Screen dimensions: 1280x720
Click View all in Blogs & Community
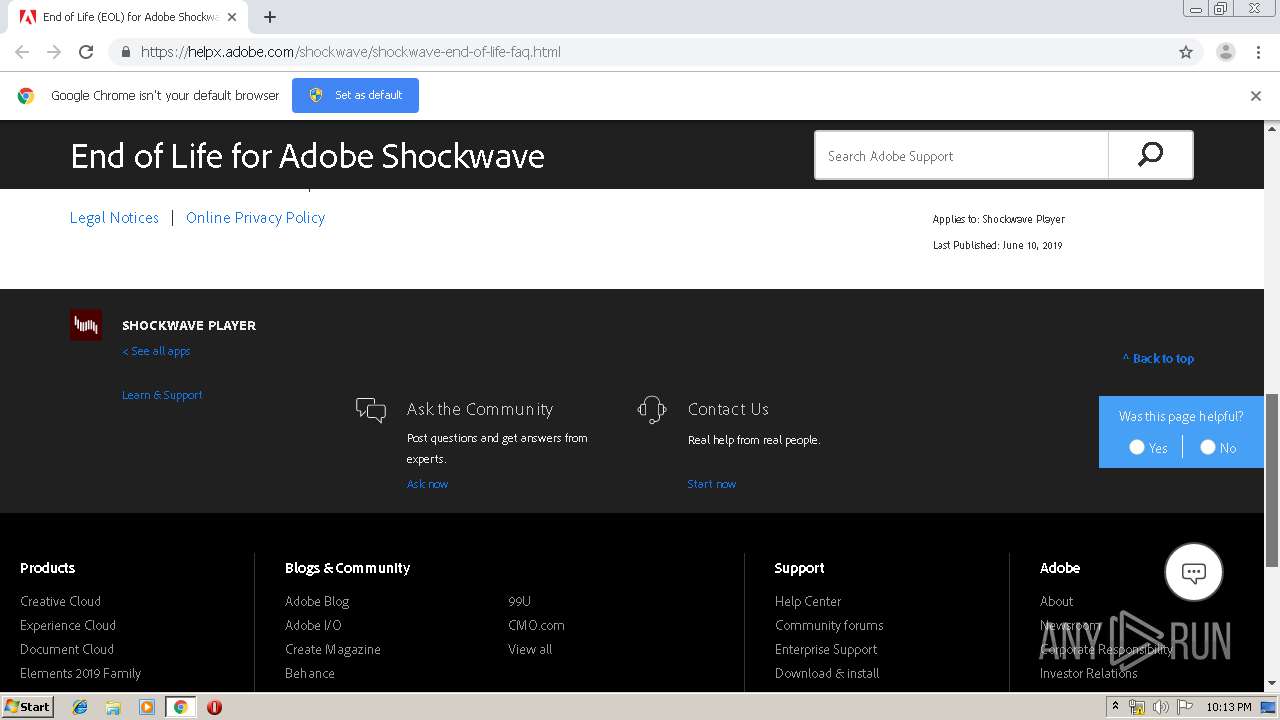[530, 649]
